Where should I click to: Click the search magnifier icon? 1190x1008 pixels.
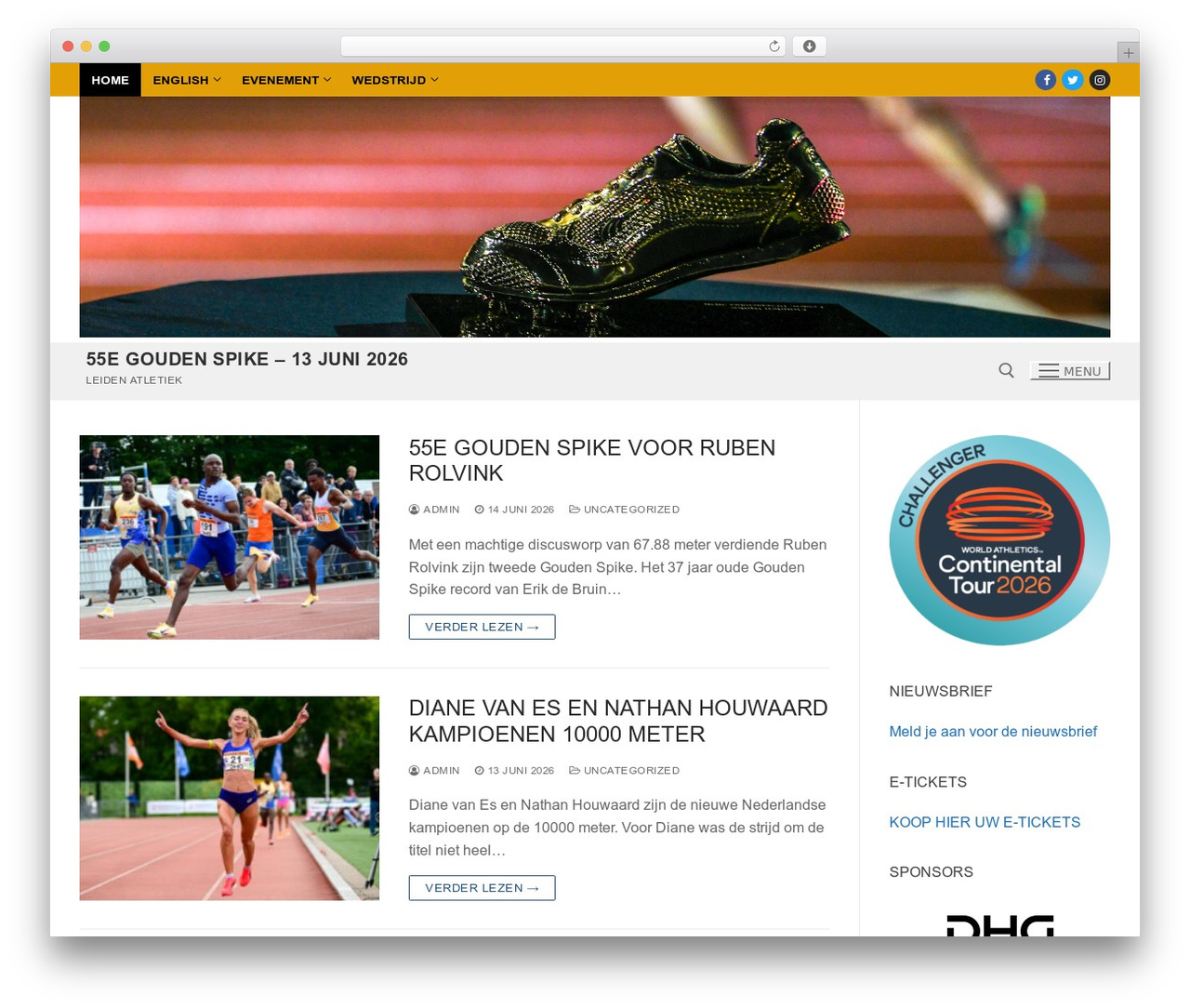click(x=1006, y=370)
